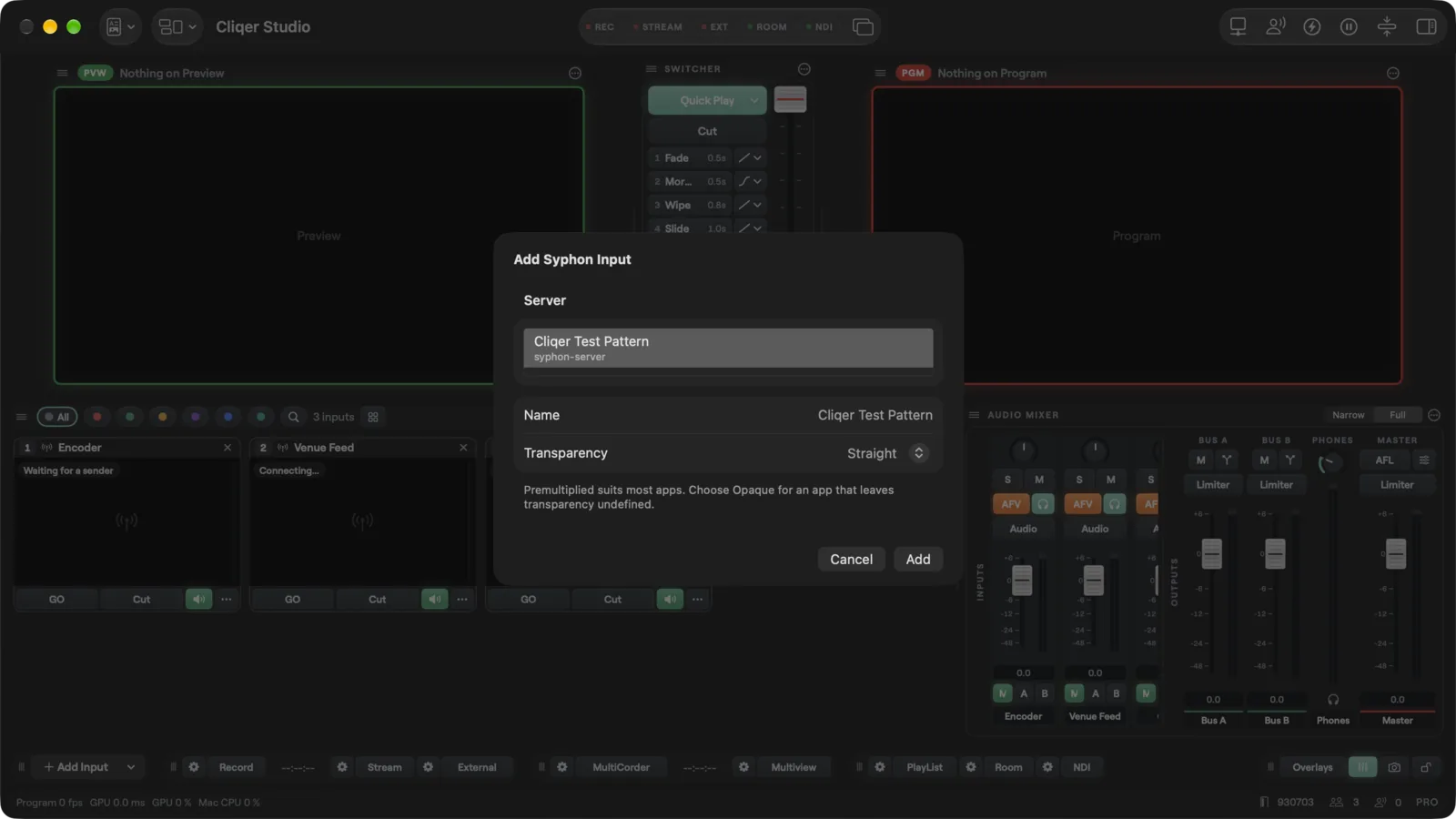
Task: Open Wipe transition curve dropdown
Action: (x=751, y=206)
